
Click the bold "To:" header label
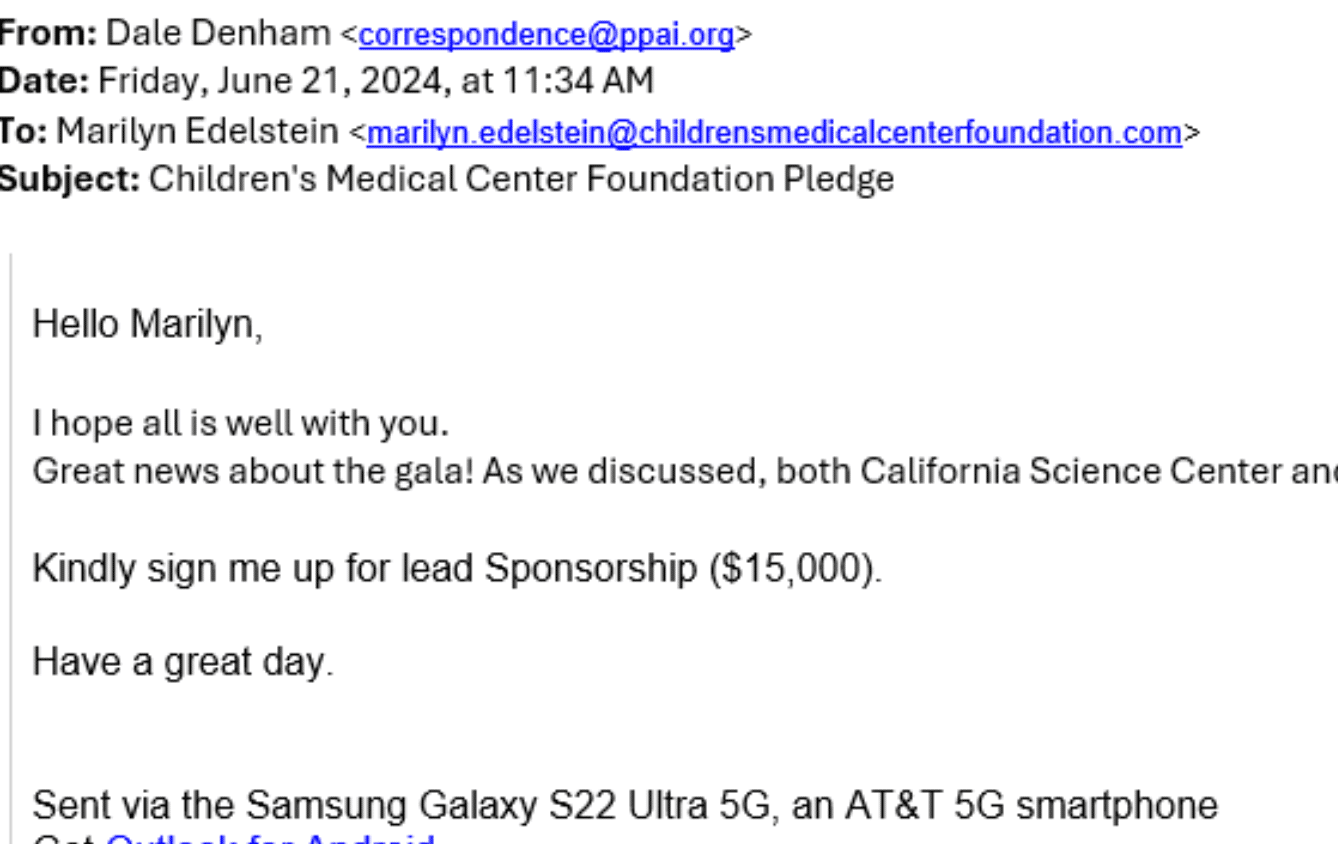coord(22,131)
